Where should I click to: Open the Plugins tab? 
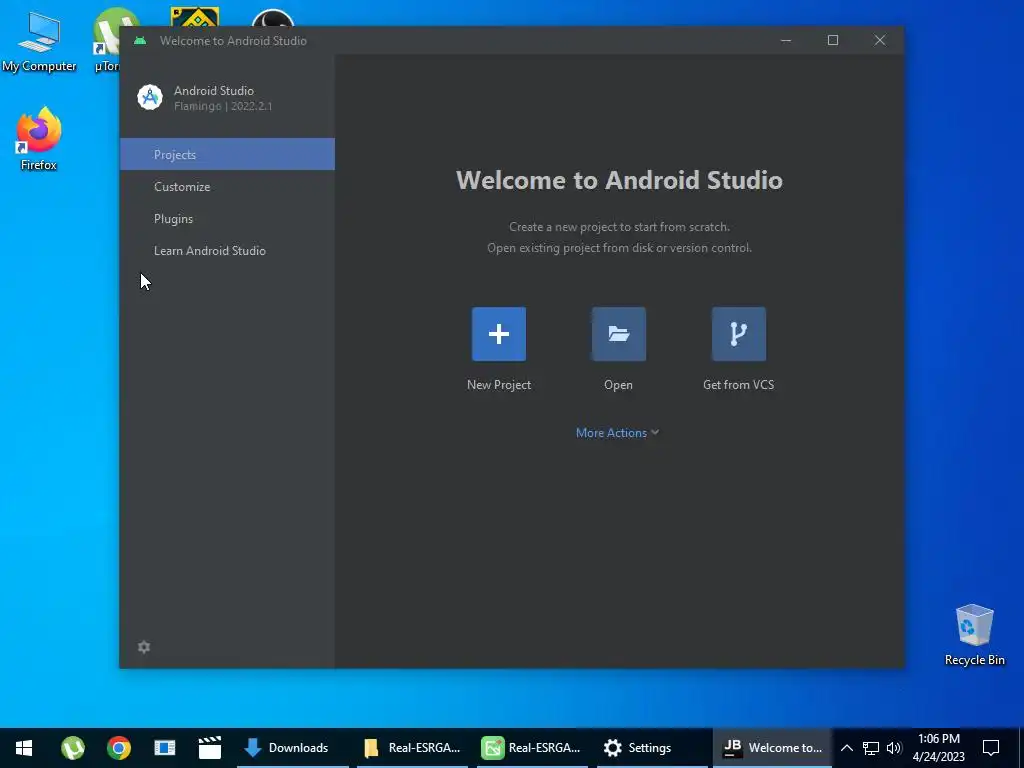(x=227, y=218)
